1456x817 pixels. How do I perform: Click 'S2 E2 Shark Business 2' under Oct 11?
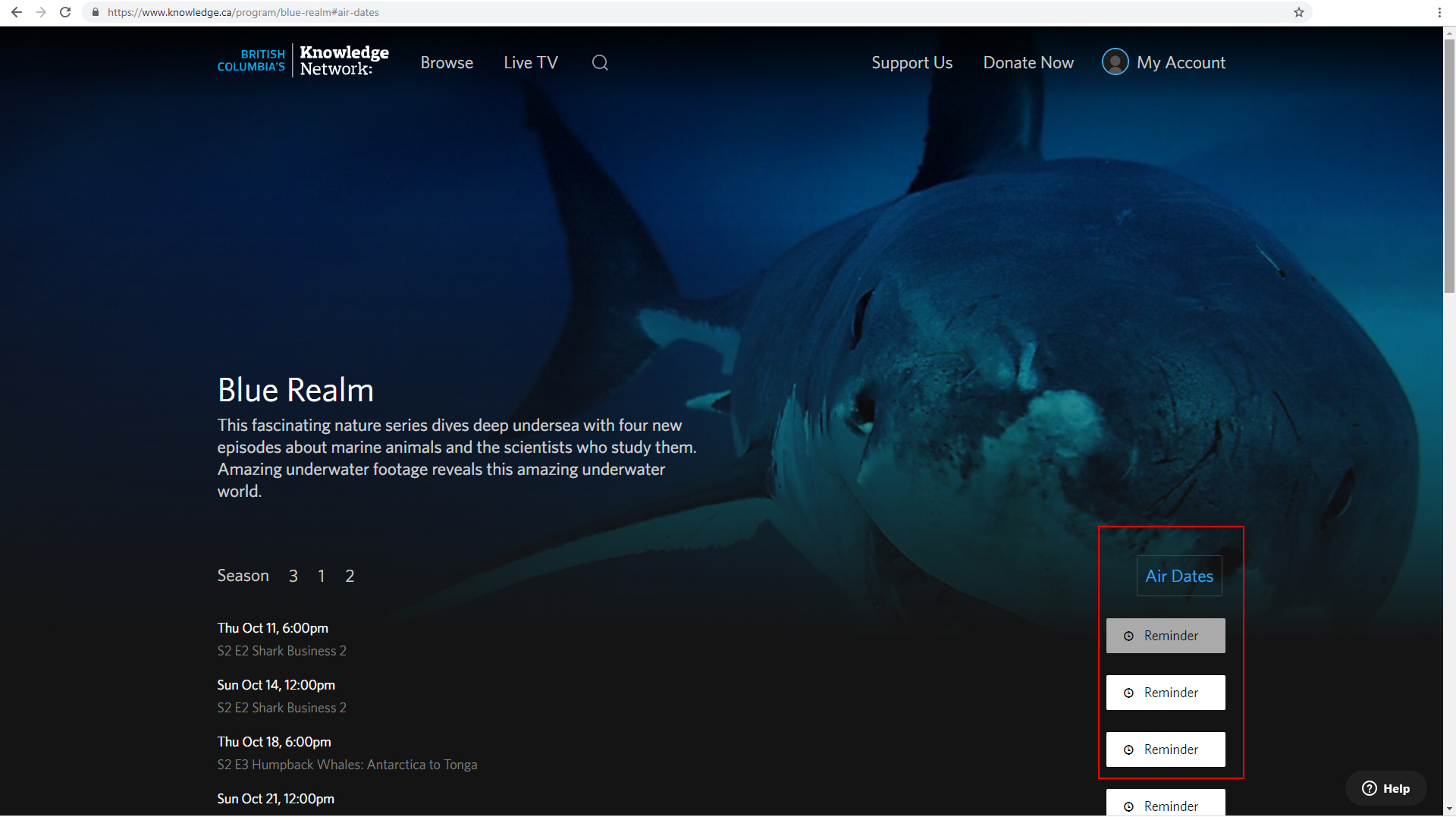[x=282, y=651]
